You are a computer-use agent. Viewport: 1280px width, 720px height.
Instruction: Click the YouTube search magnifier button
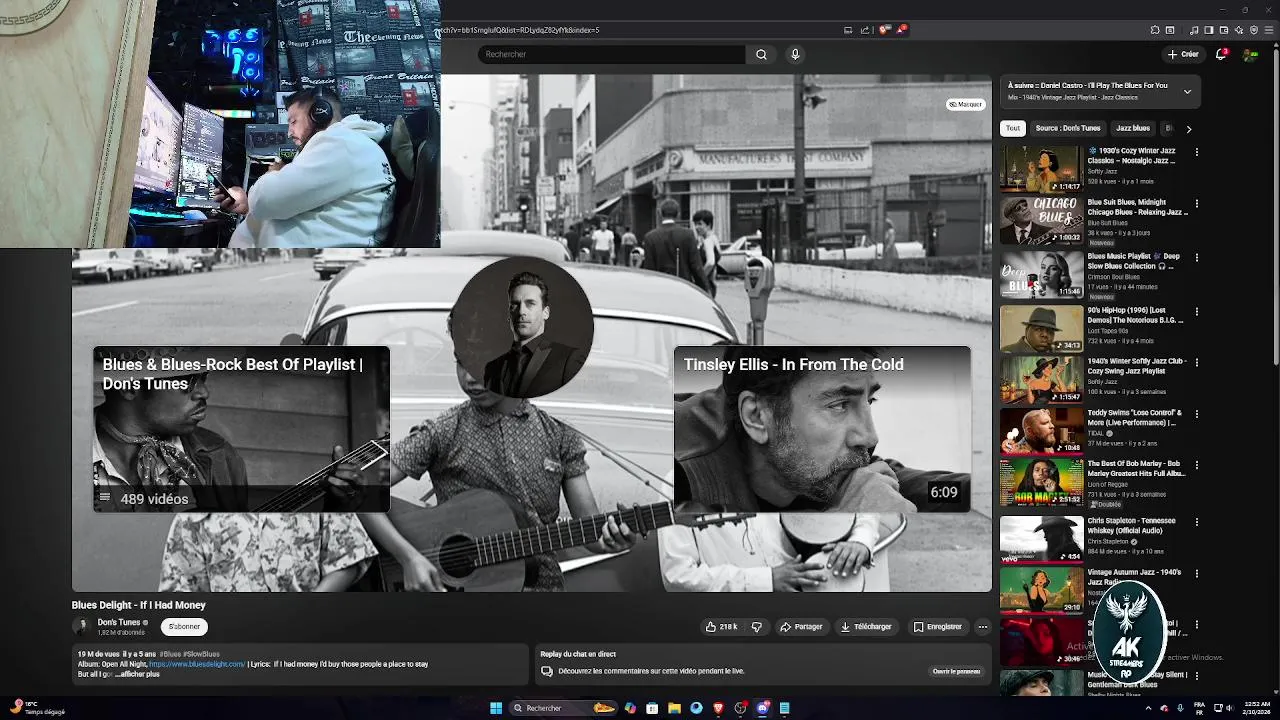tap(761, 54)
